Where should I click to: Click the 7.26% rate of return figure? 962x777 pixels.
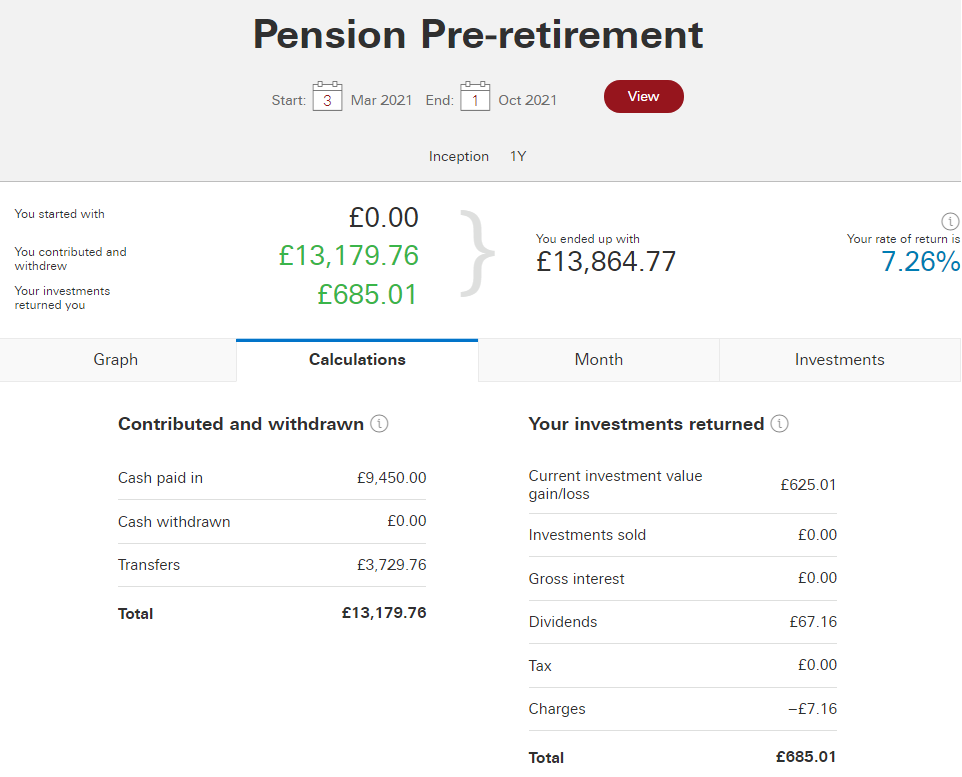click(921, 262)
